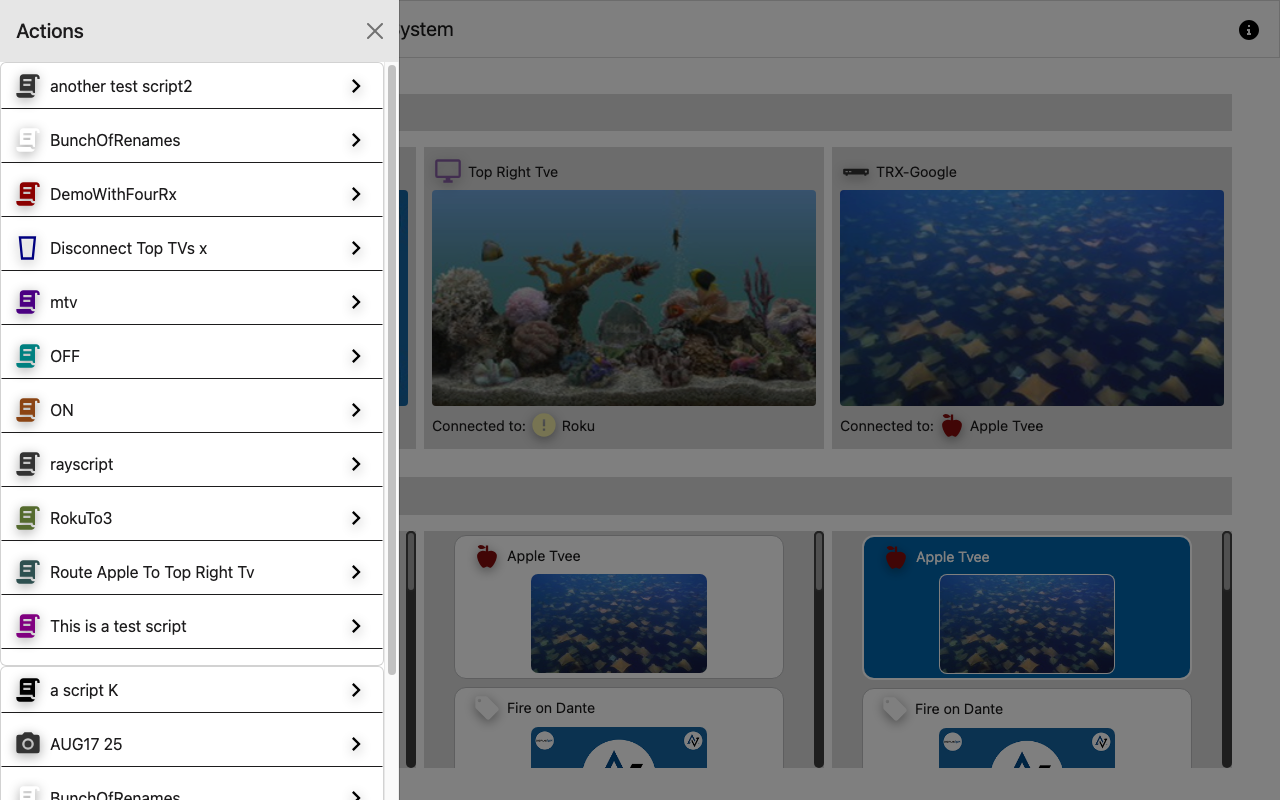Expand the rayscript action chevron

point(356,464)
